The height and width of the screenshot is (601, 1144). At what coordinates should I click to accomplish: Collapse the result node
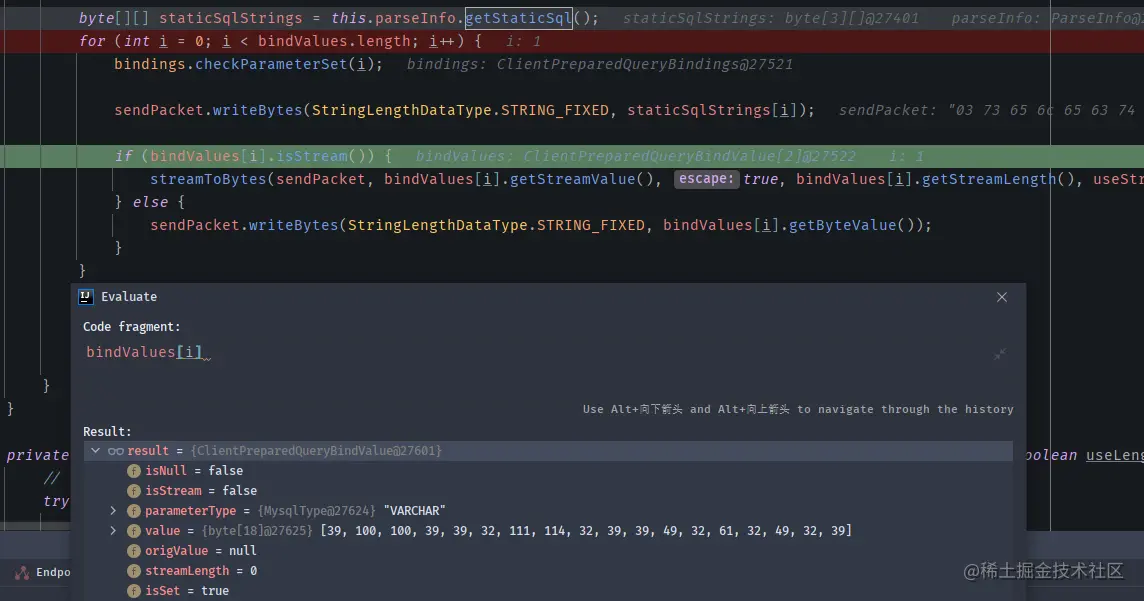pos(96,451)
